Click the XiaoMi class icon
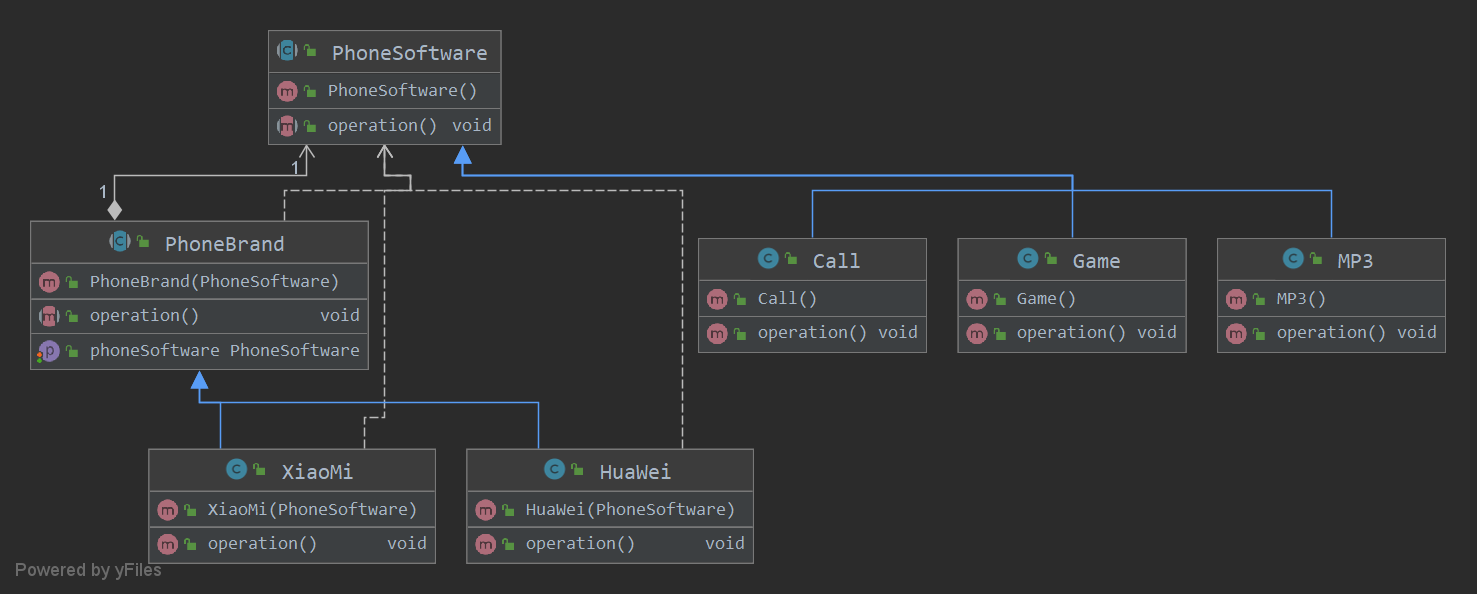 [x=237, y=470]
